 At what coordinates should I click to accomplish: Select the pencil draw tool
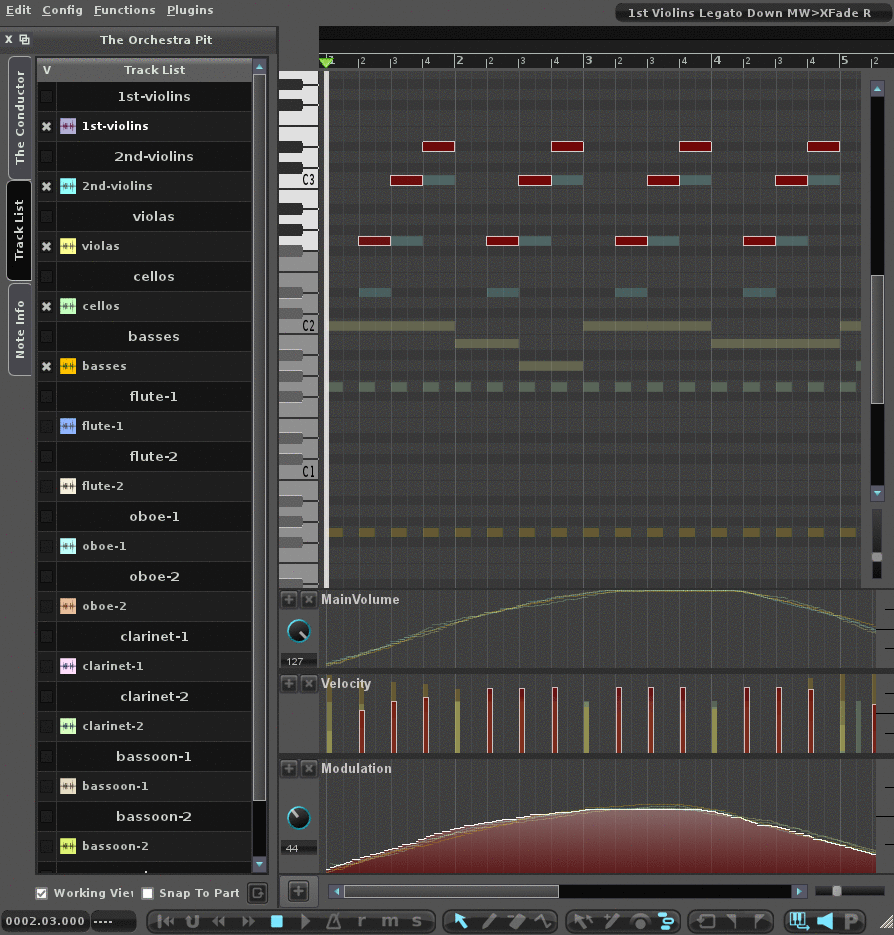489,921
